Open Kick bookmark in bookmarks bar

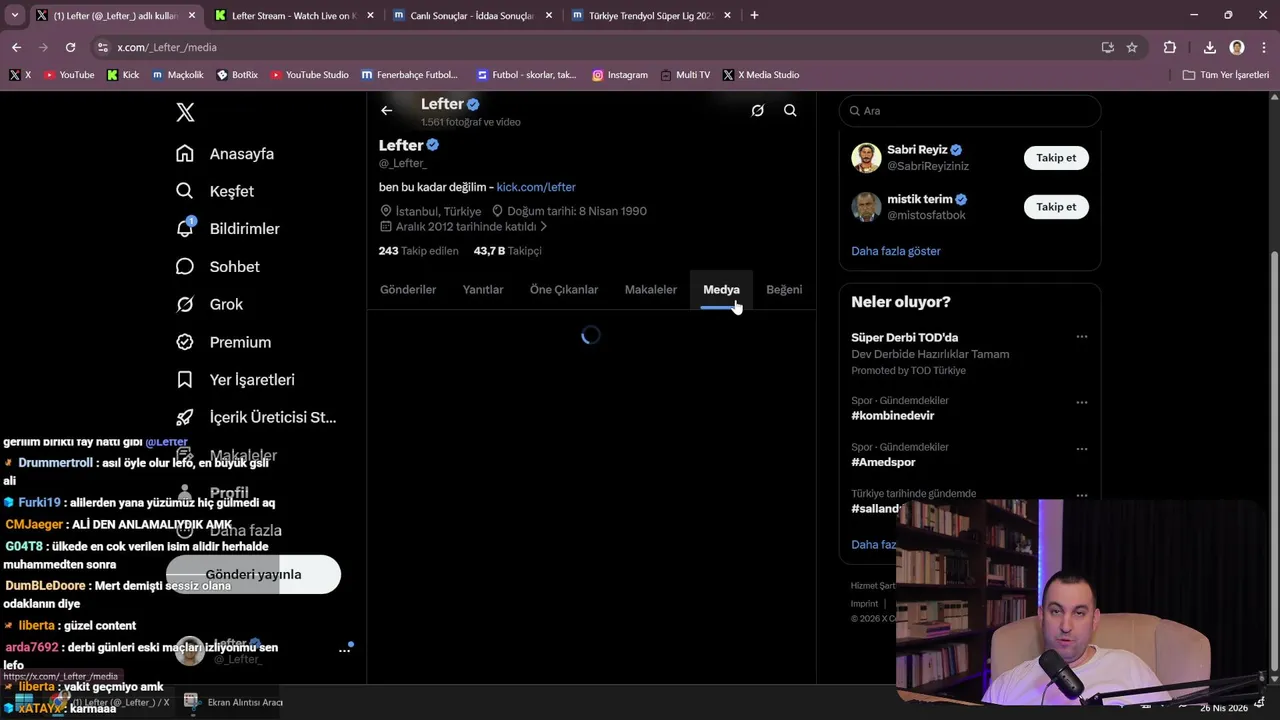pos(123,75)
